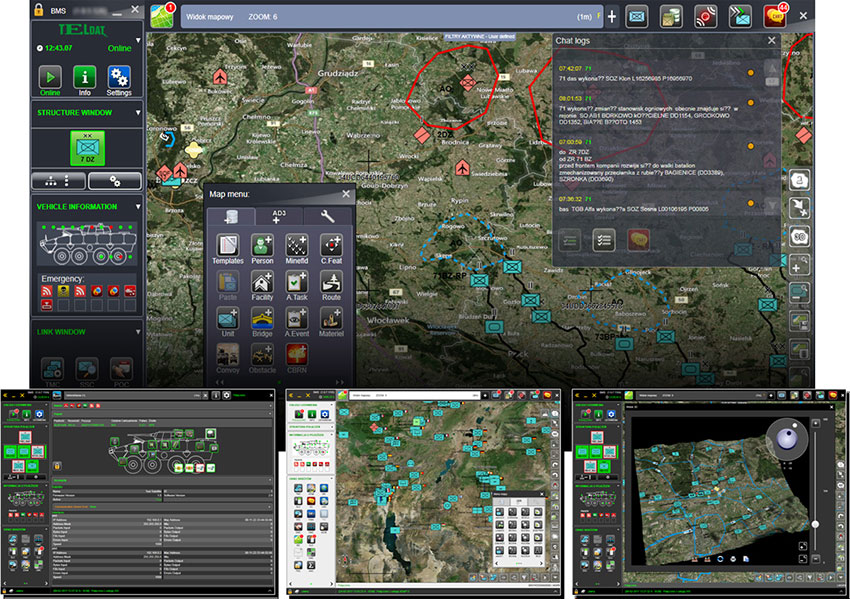Click the forward message icon in top toolbar
Screen dimensions: 850x599
(740, 17)
